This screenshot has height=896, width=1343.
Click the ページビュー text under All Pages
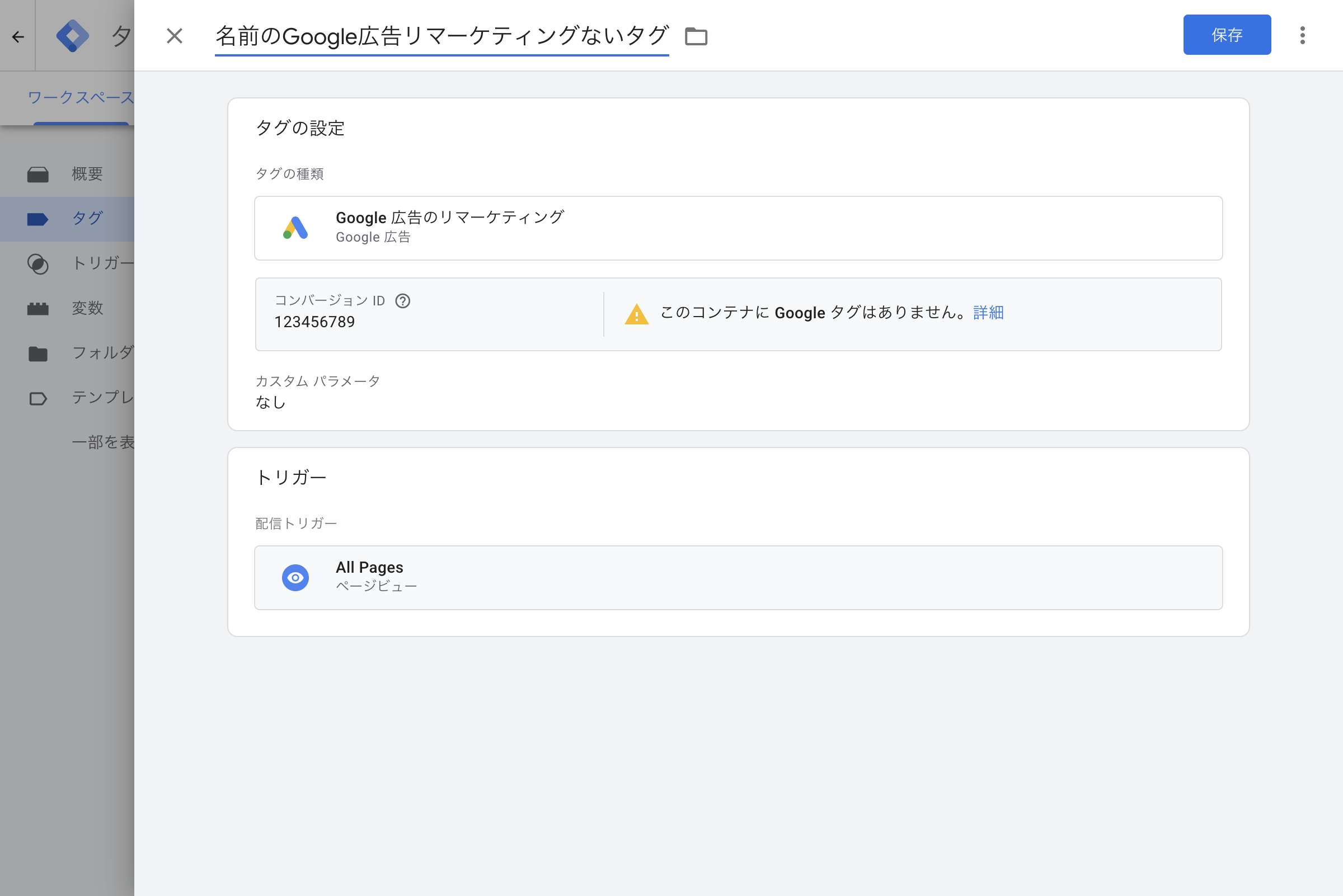[376, 586]
